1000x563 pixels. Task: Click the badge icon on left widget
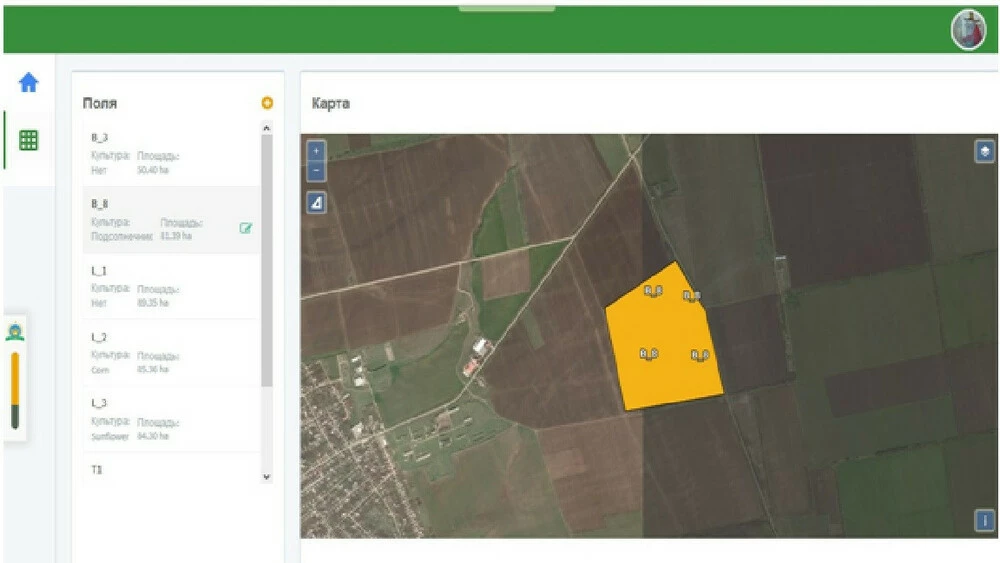[x=15, y=333]
